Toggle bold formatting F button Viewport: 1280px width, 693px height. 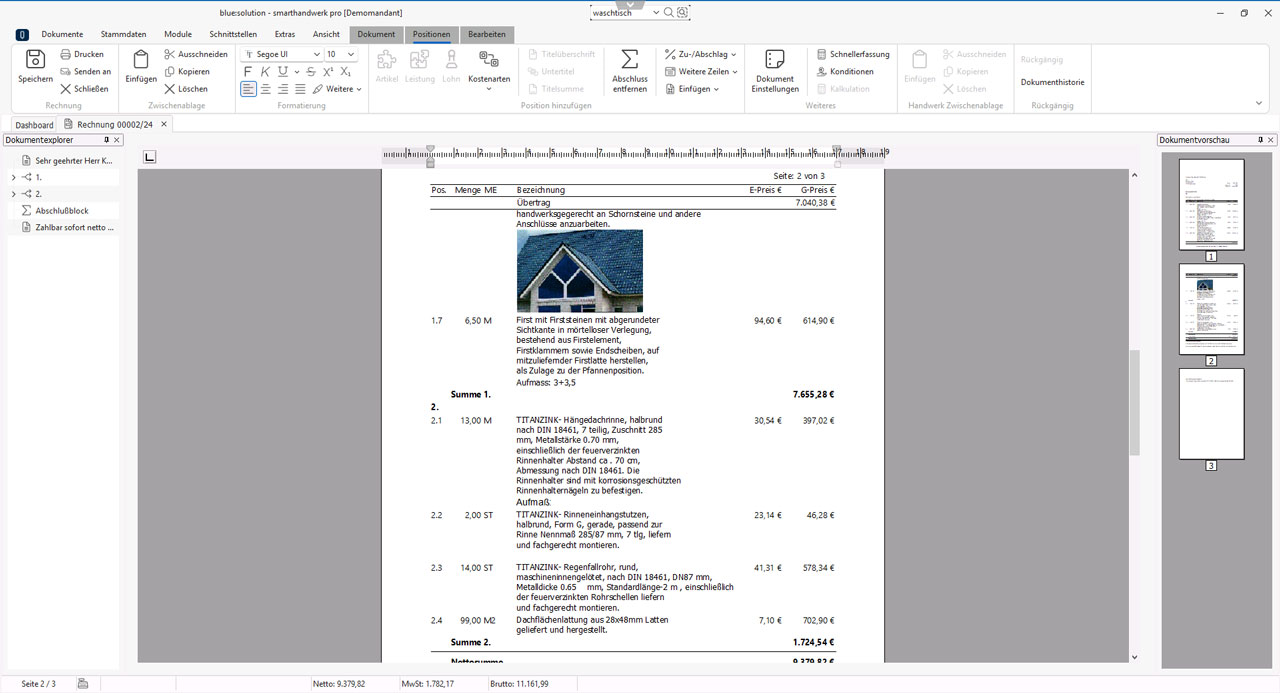(x=248, y=71)
